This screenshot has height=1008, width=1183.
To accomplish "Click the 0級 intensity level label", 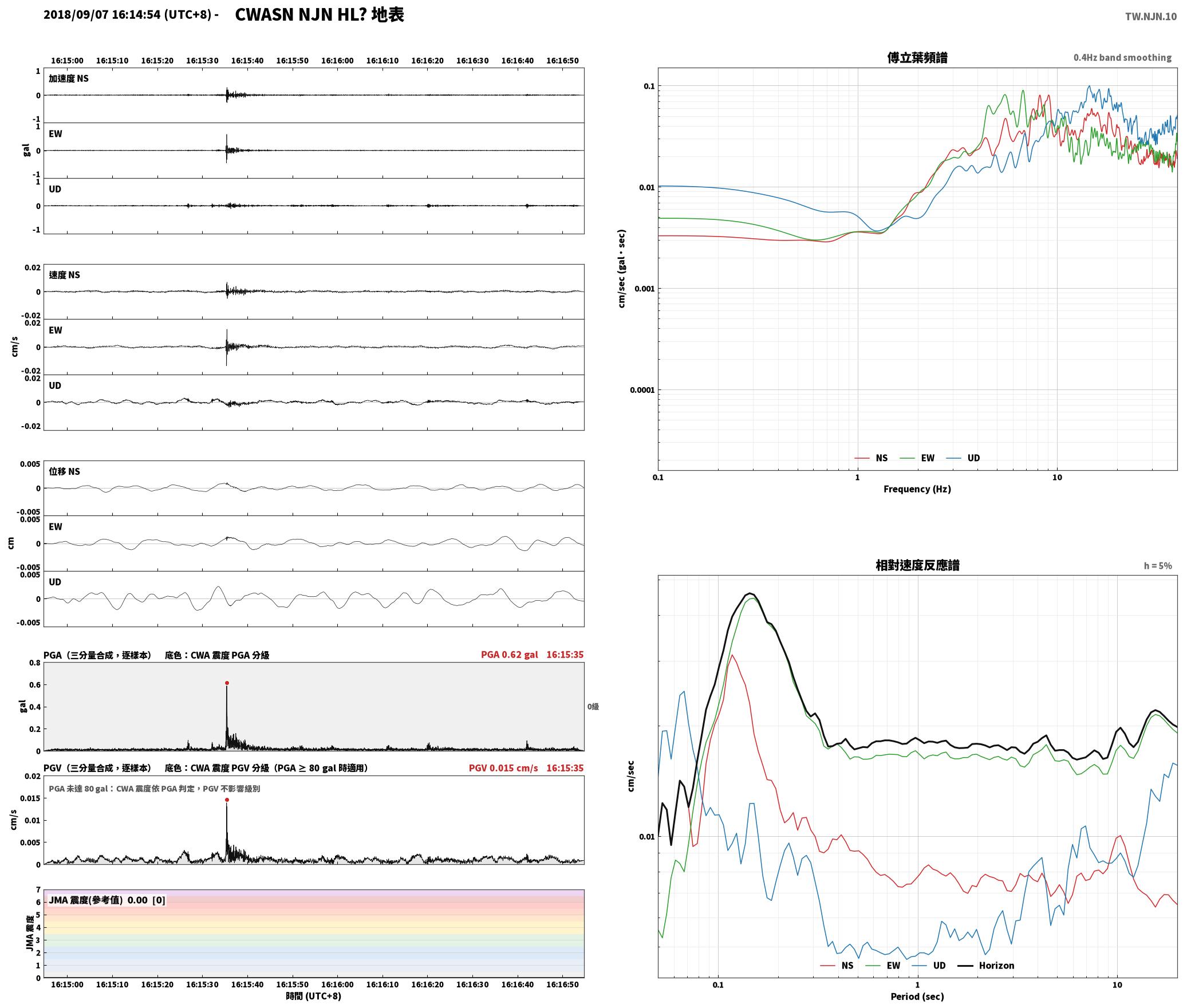I will click(593, 706).
